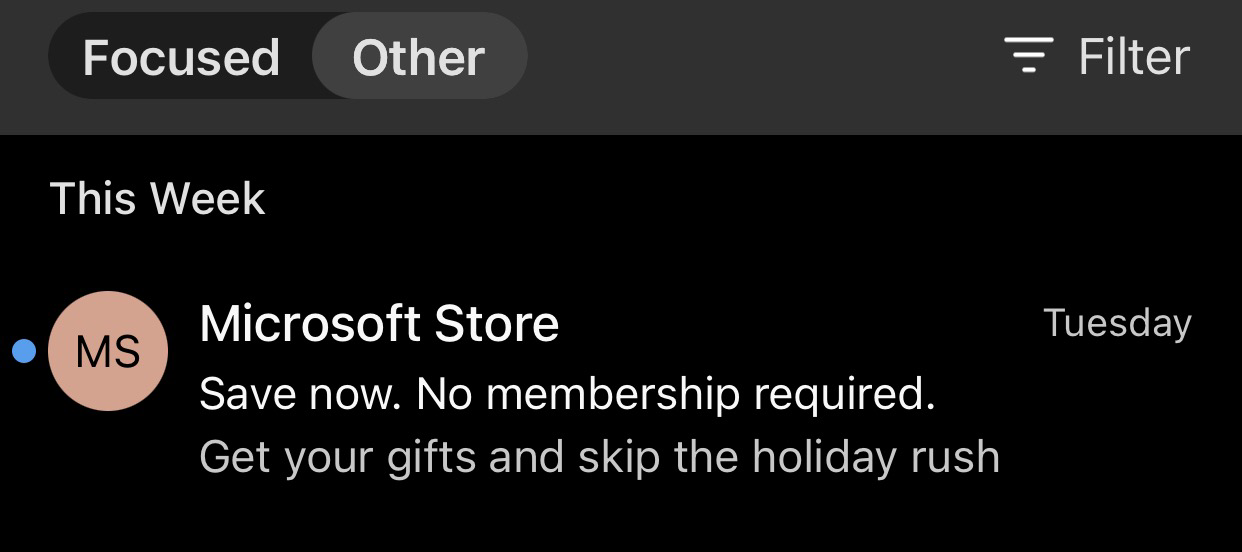Open the Microsoft Store sender name
This screenshot has height=552, width=1242.
coord(379,324)
